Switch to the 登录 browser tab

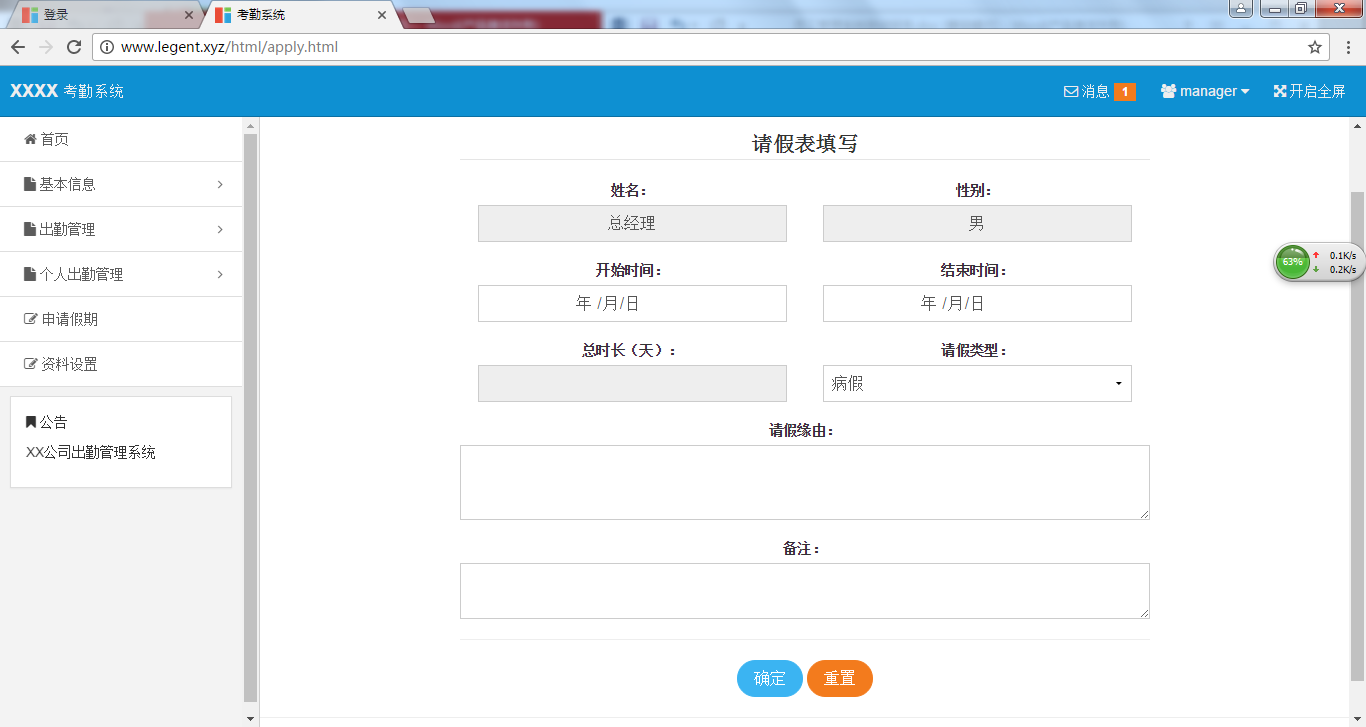[106, 15]
